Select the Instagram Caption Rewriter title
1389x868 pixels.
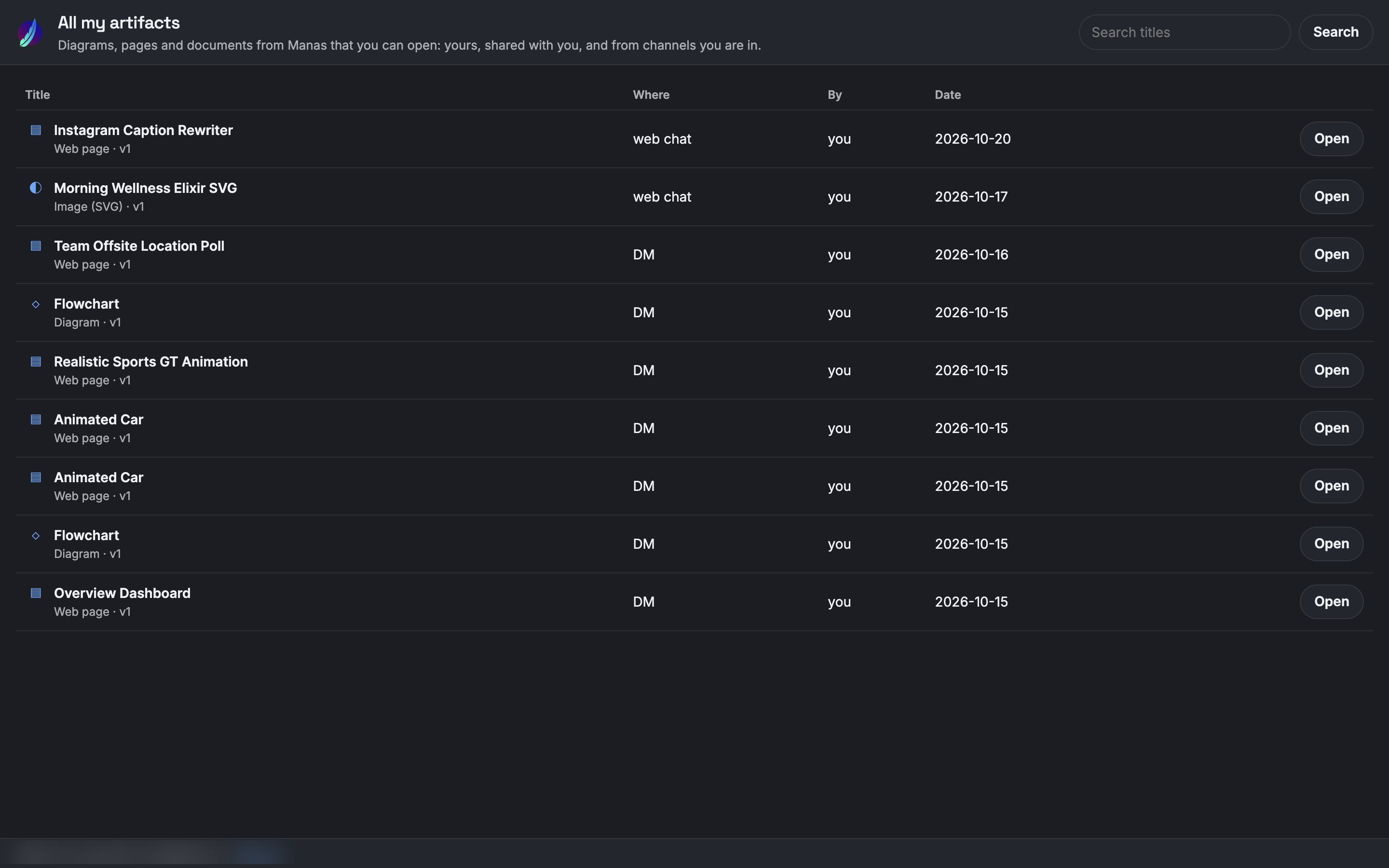tap(144, 130)
